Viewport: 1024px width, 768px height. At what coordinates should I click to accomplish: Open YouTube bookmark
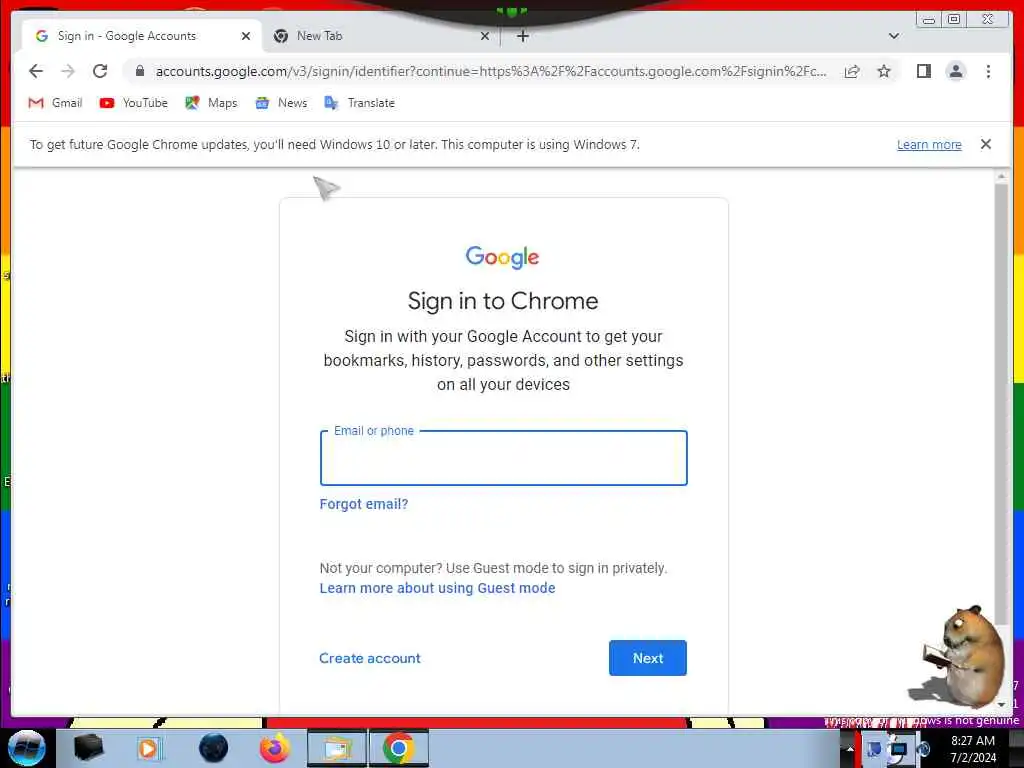(133, 103)
